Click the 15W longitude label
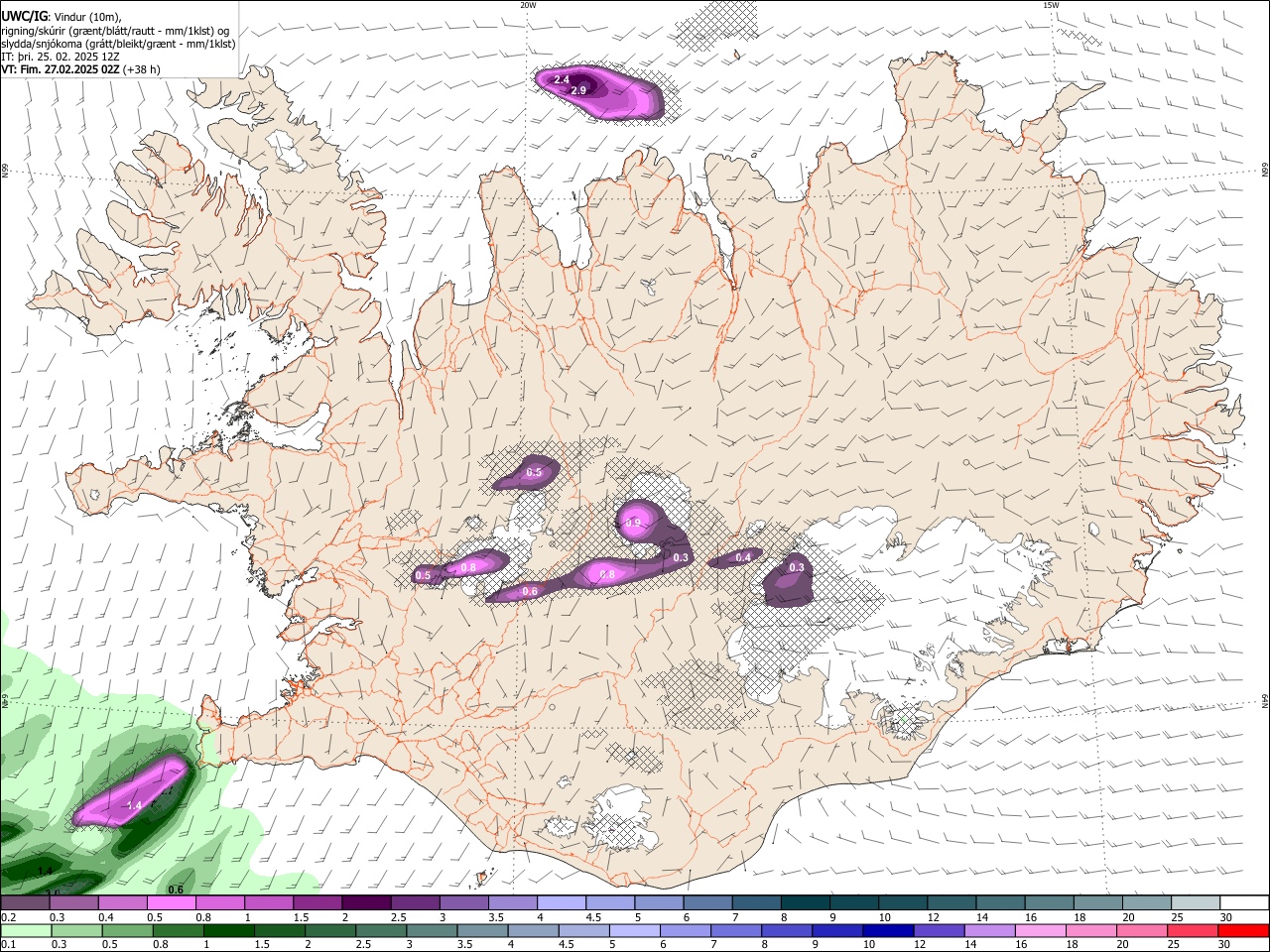1270x952 pixels. 1051,5
